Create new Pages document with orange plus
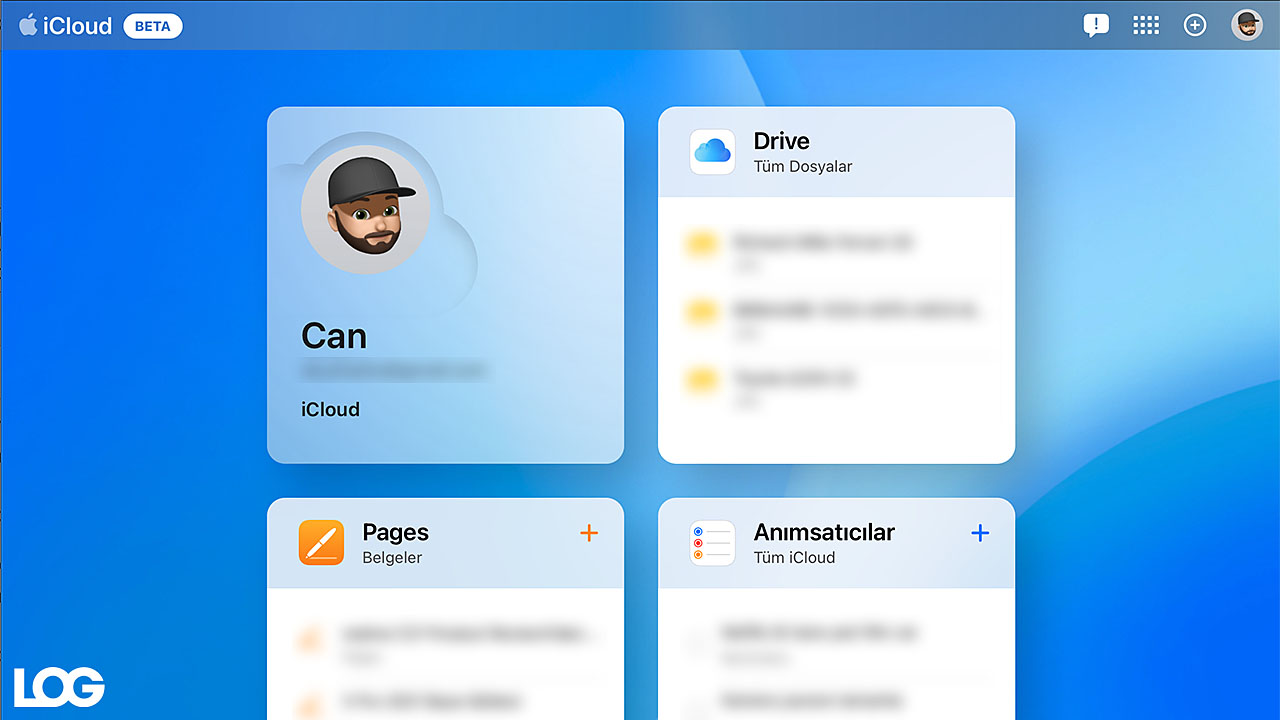 [x=589, y=533]
